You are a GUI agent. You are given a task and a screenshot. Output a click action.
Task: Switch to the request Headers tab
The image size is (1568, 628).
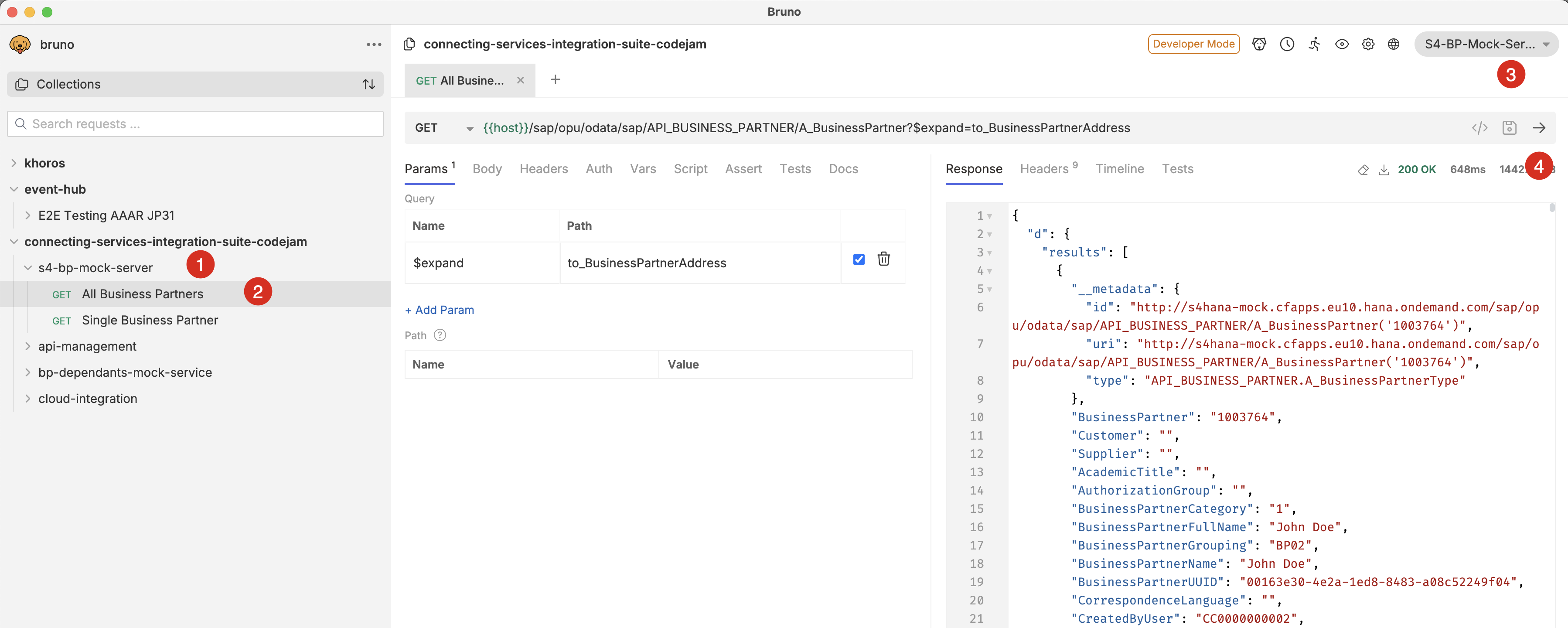pos(544,169)
